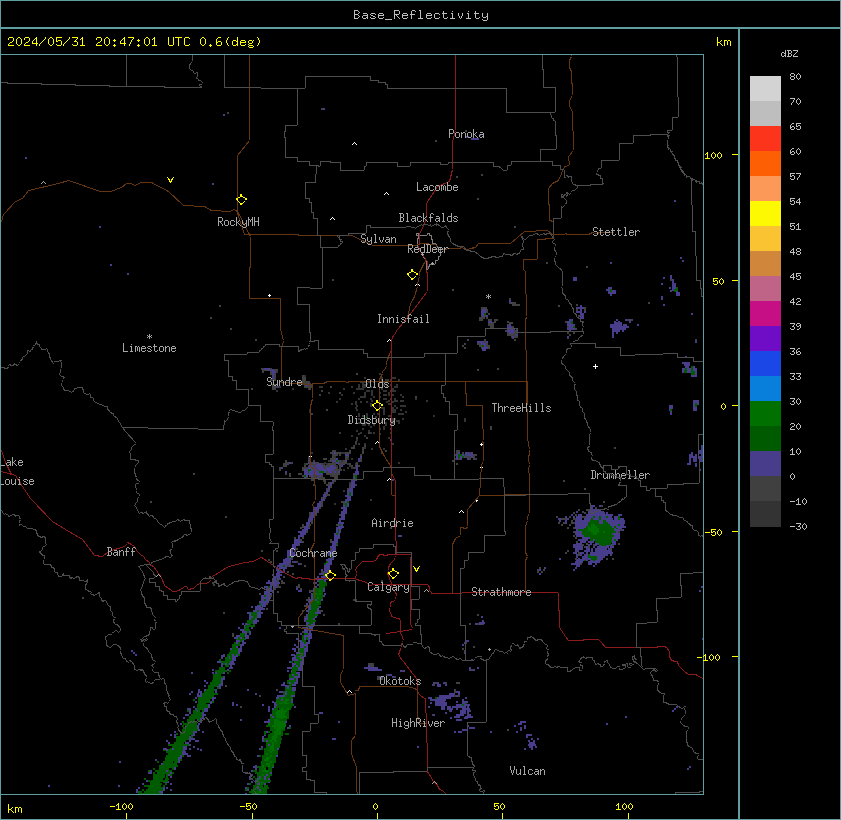Viewport: 841px width, 820px height.
Task: Click the Banff label
Action: tap(121, 552)
